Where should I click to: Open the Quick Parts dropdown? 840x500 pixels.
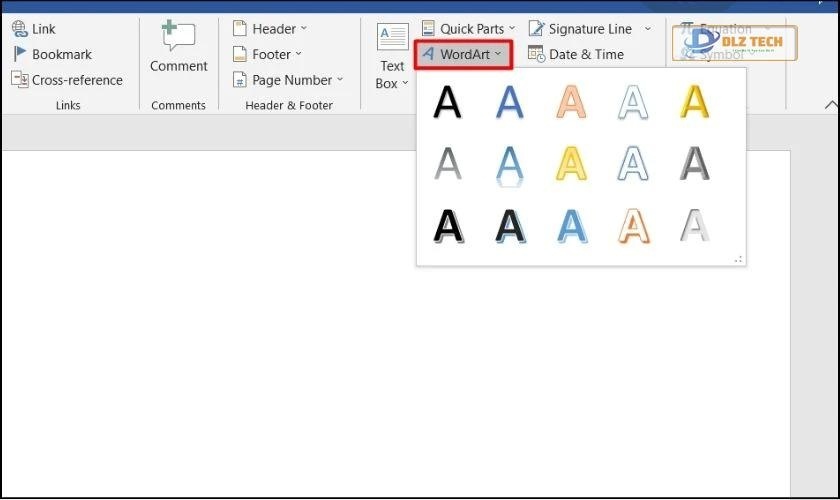(x=468, y=29)
